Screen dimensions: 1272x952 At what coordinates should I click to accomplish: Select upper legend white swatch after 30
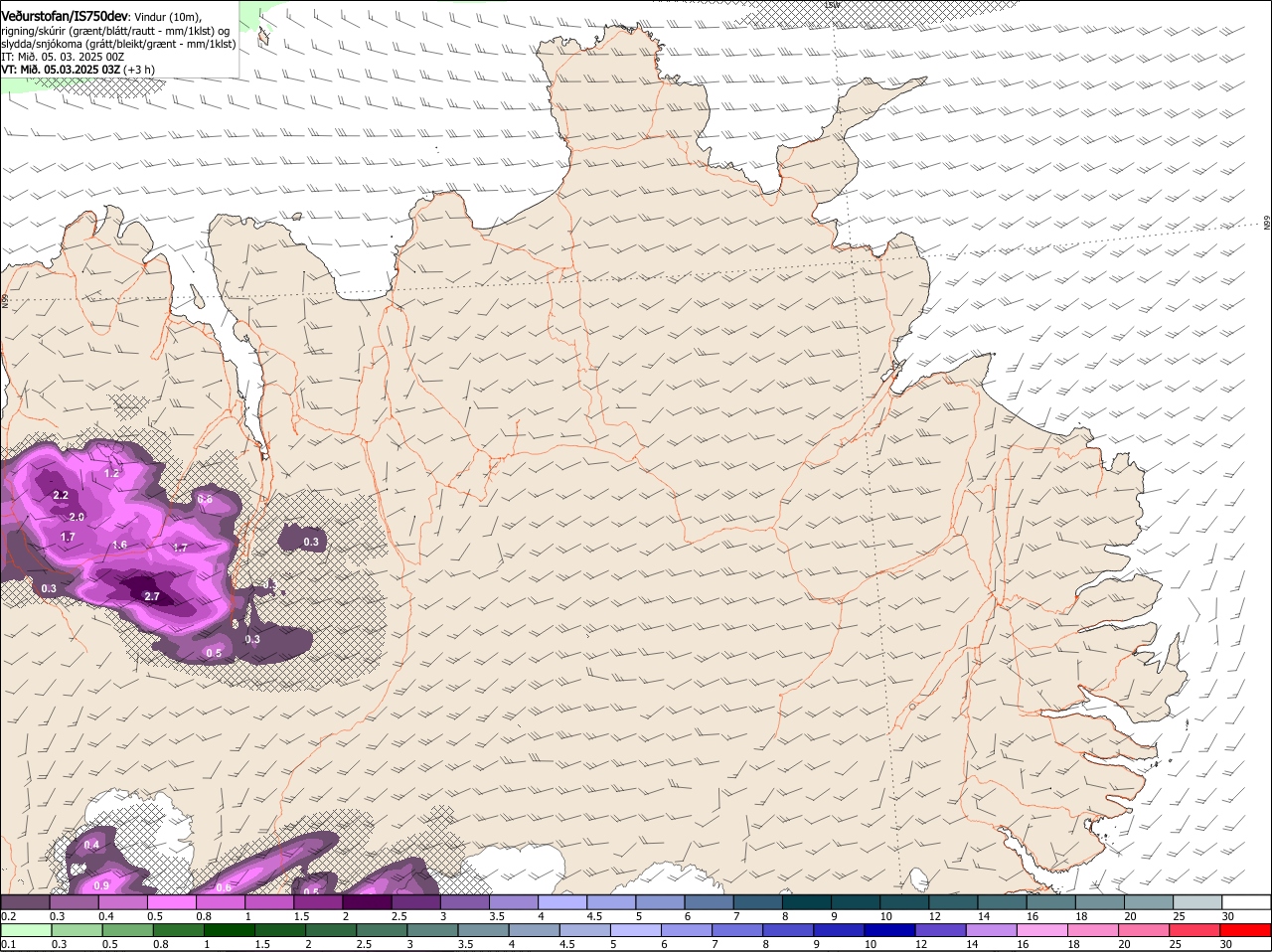click(x=1247, y=901)
